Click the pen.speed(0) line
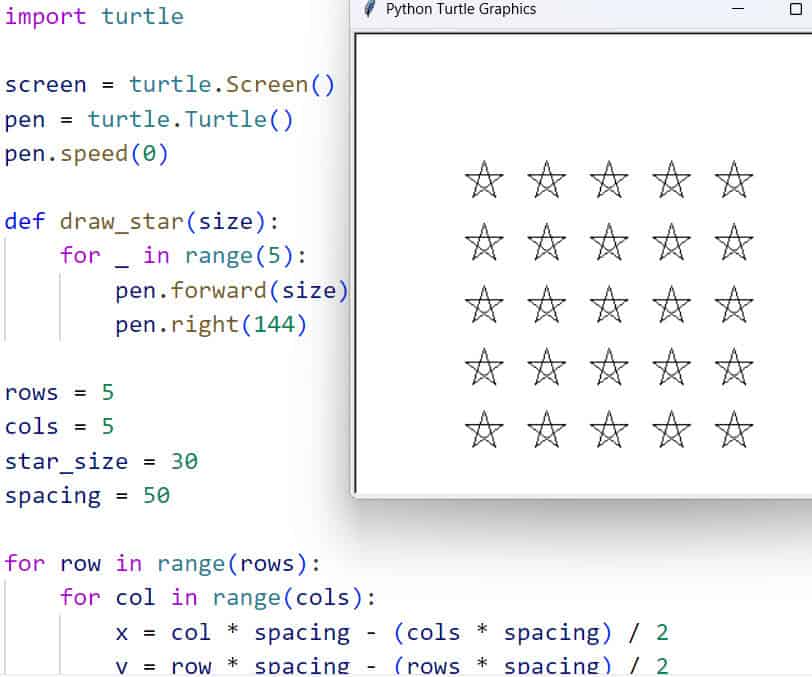Image resolution: width=812 pixels, height=677 pixels. (x=87, y=154)
